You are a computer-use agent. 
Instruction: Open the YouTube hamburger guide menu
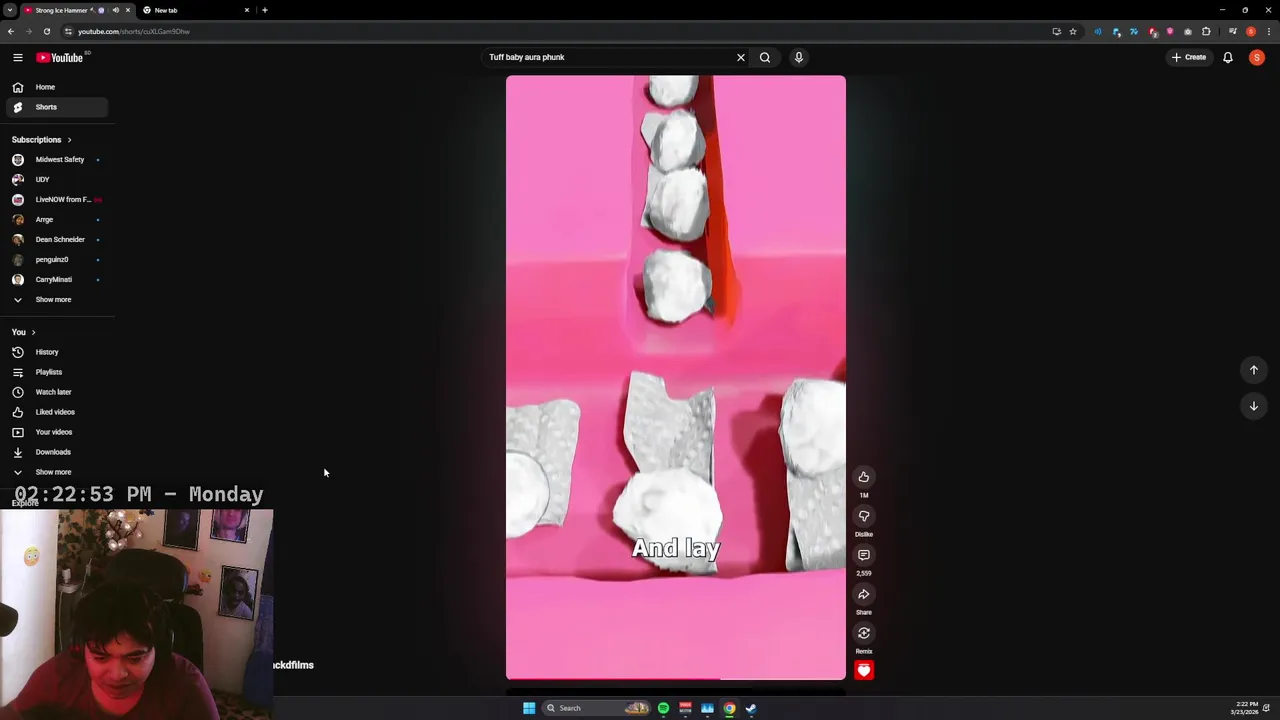[x=17, y=58]
